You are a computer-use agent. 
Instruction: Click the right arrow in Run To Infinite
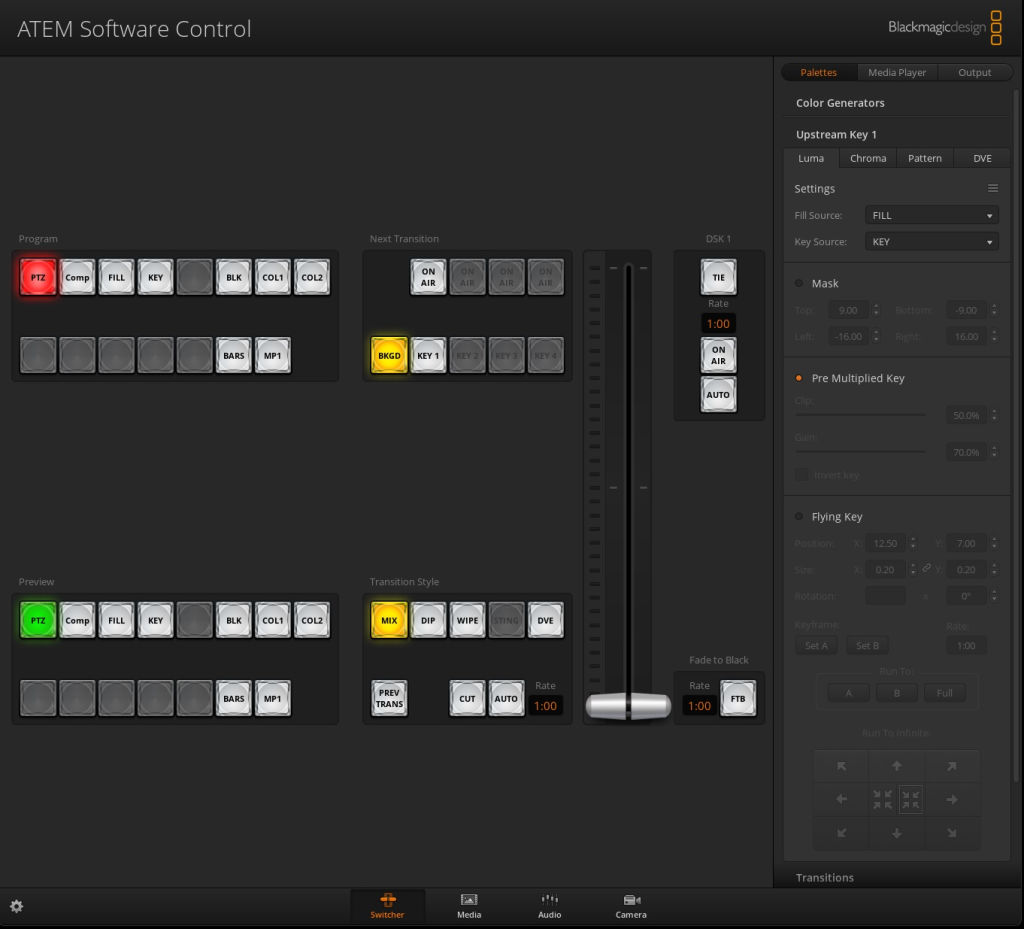coord(952,799)
